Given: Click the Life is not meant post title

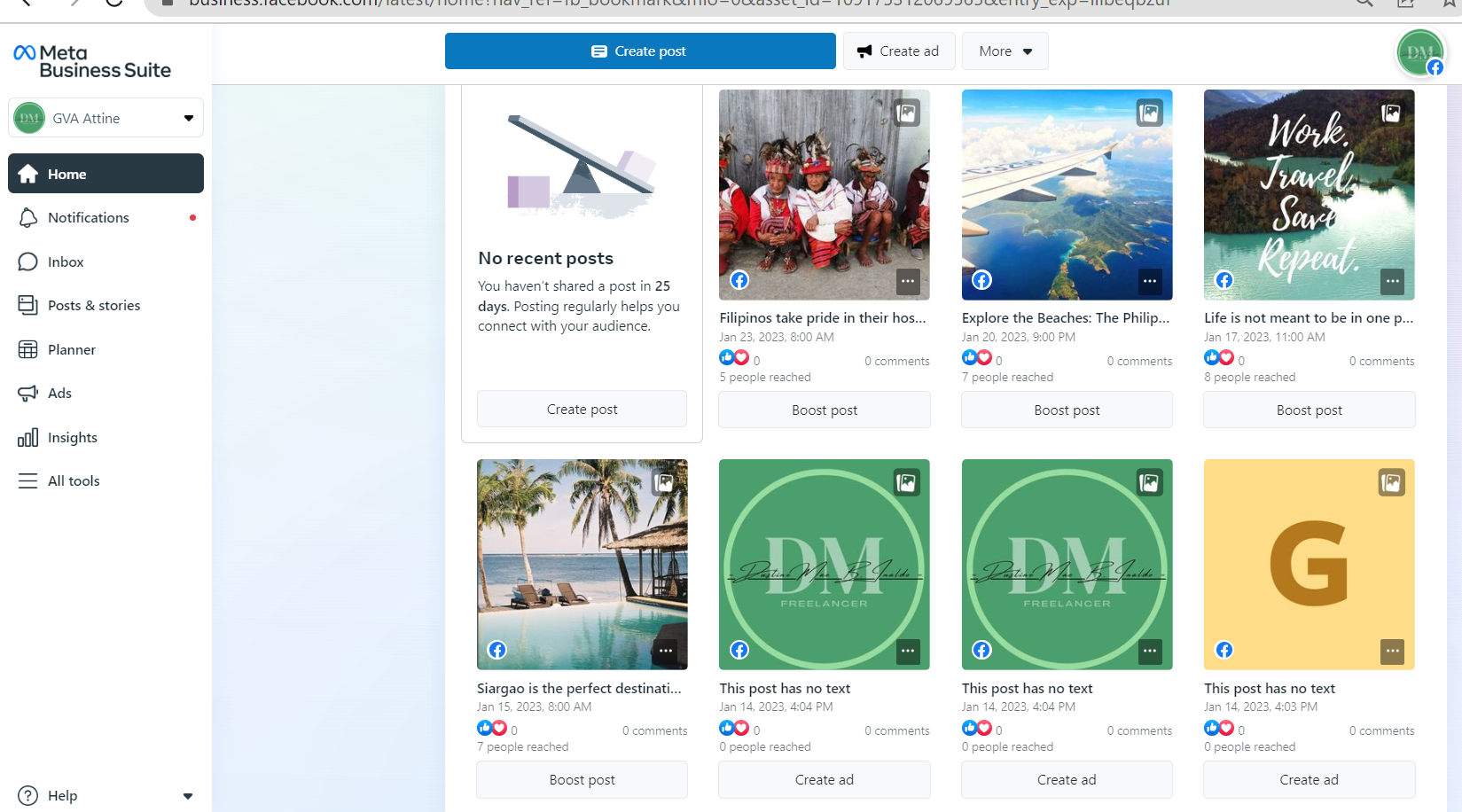Looking at the screenshot, I should 1309,318.
